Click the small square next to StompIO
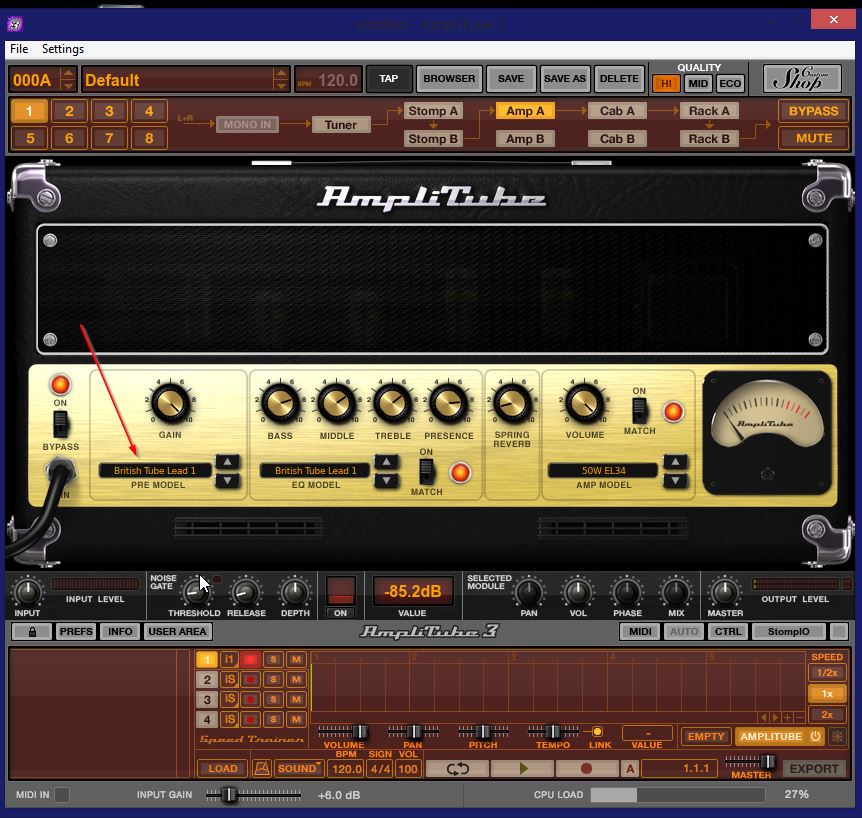 [x=839, y=632]
